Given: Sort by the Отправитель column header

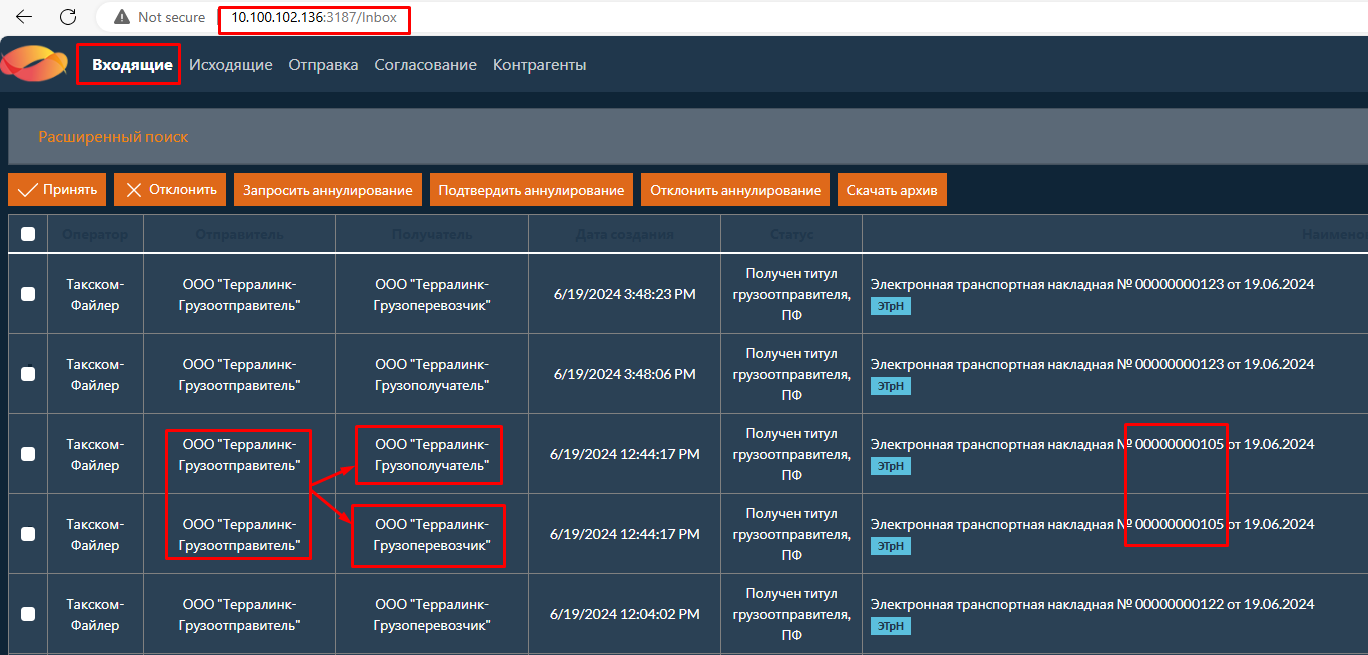Looking at the screenshot, I should tap(240, 234).
